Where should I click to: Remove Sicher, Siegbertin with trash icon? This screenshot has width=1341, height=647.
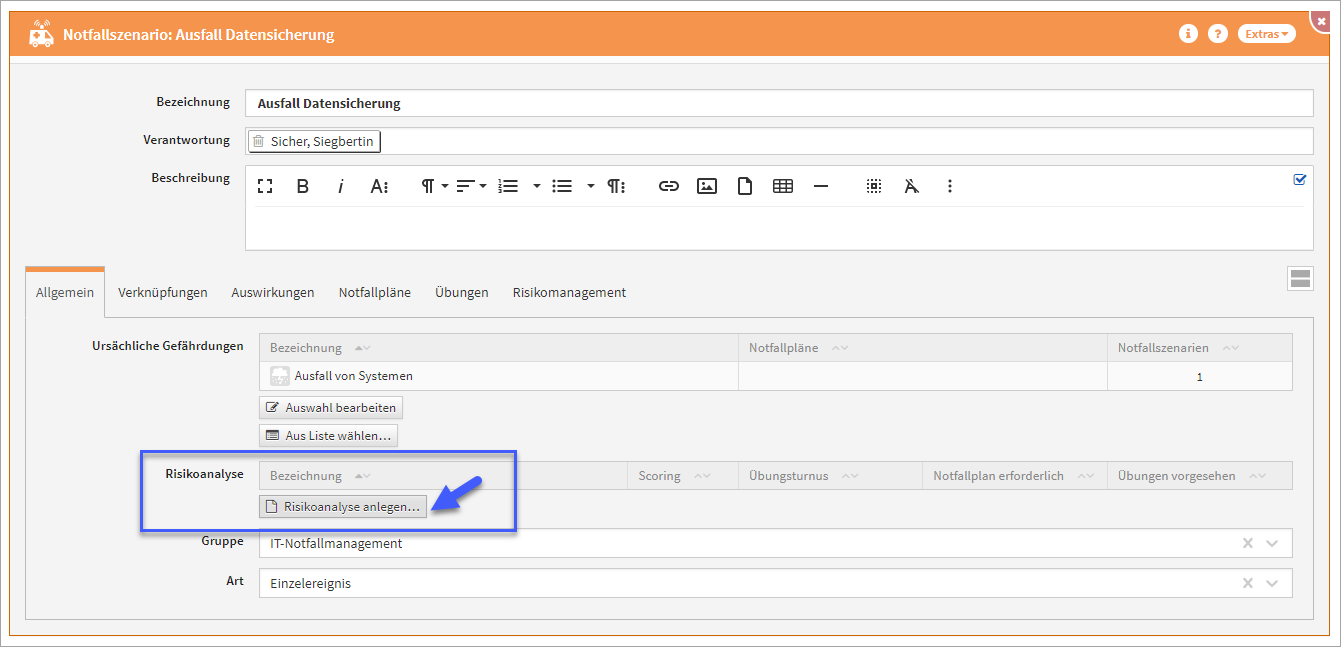coord(259,141)
